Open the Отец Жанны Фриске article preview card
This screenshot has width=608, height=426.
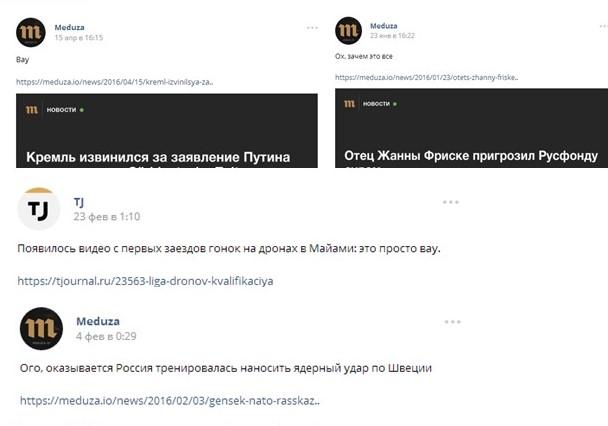[x=472, y=128]
